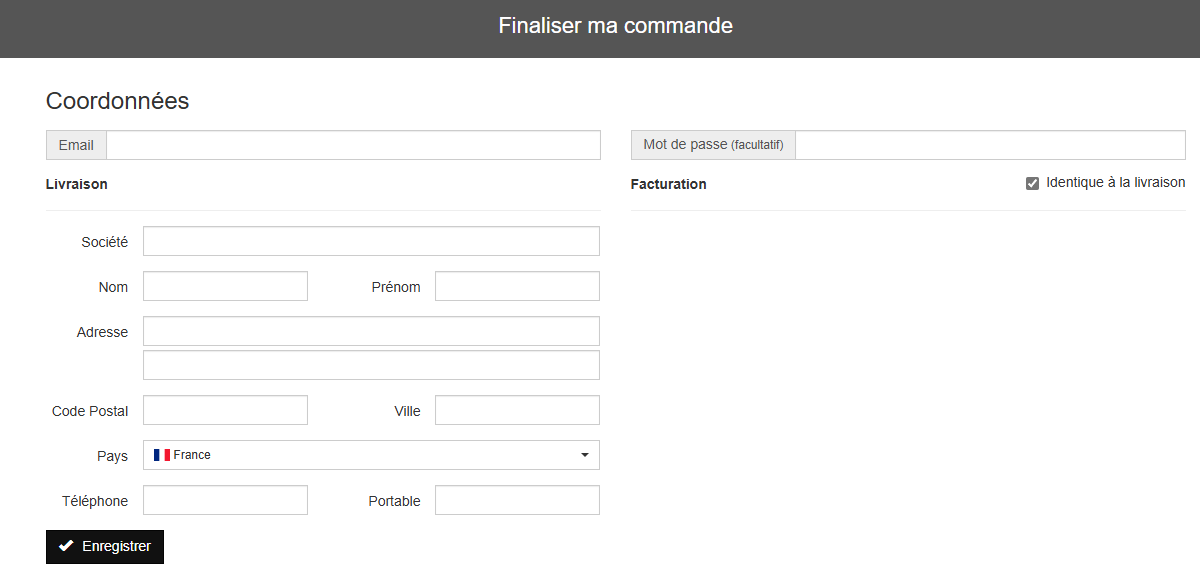The height and width of the screenshot is (588, 1200).
Task: Select the Portable input field
Action: (517, 500)
